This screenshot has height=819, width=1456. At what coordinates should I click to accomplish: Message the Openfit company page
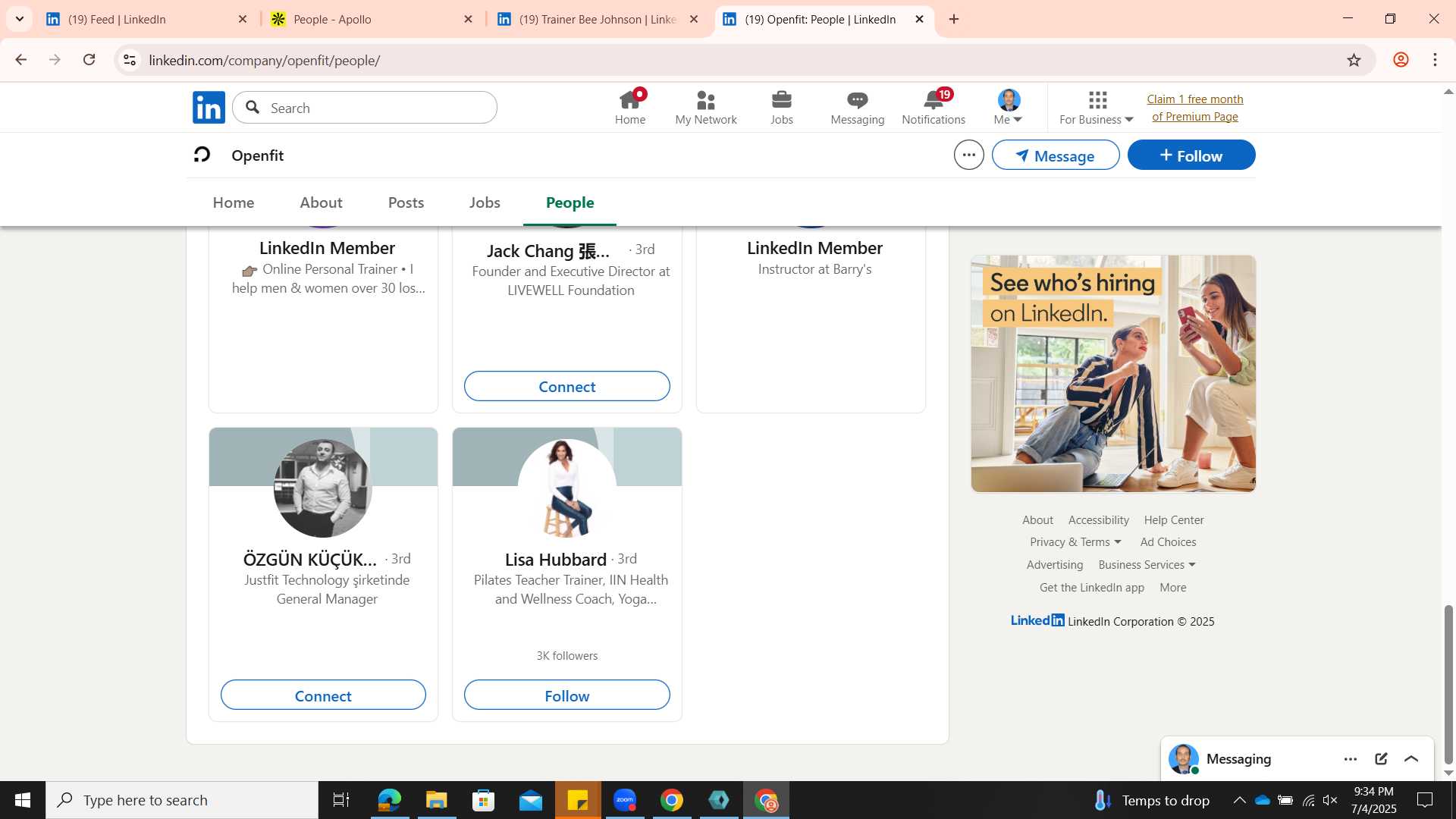tap(1056, 155)
